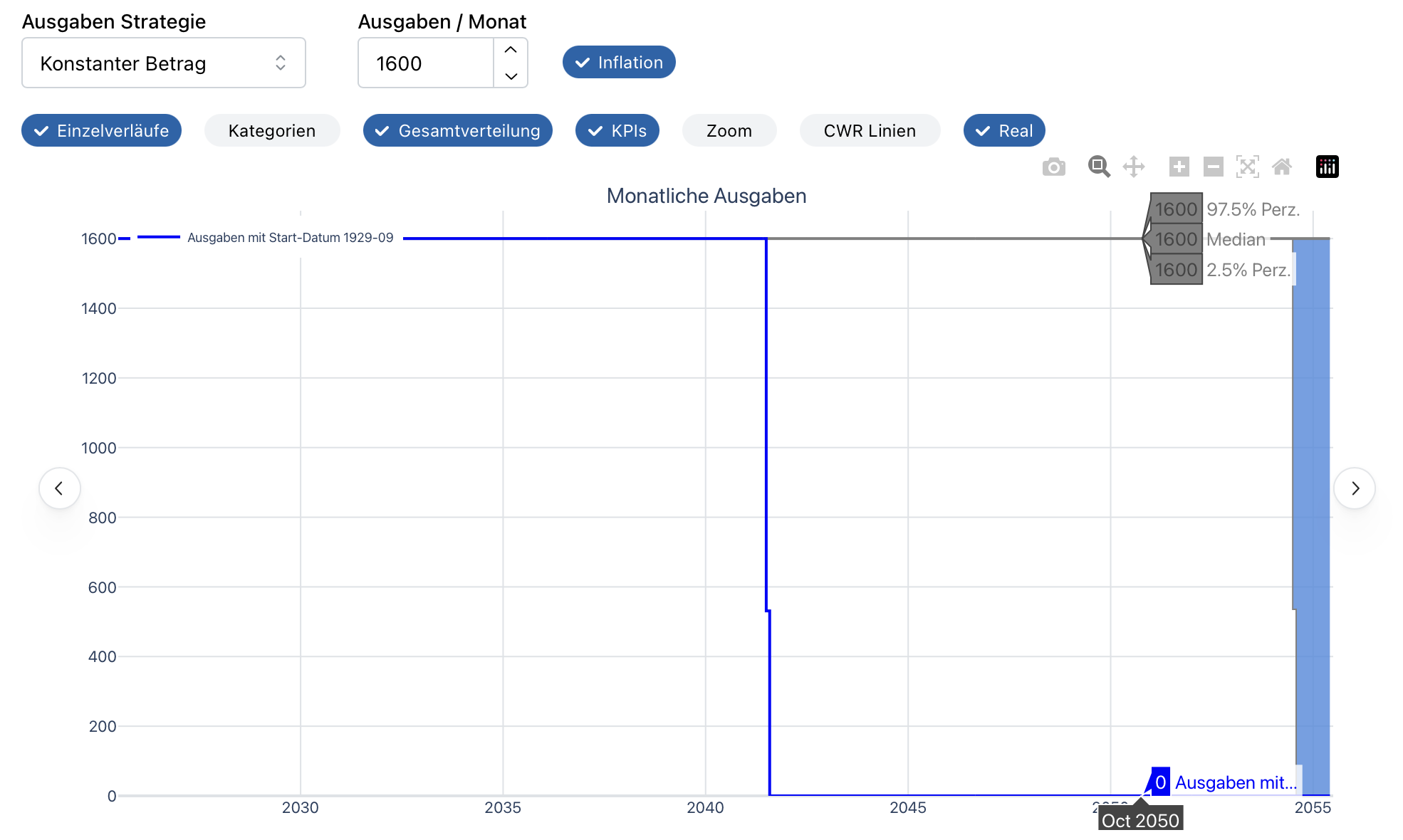Open the Ausgaben Strategie dropdown
The width and height of the screenshot is (1403, 840).
pyautogui.click(x=164, y=63)
